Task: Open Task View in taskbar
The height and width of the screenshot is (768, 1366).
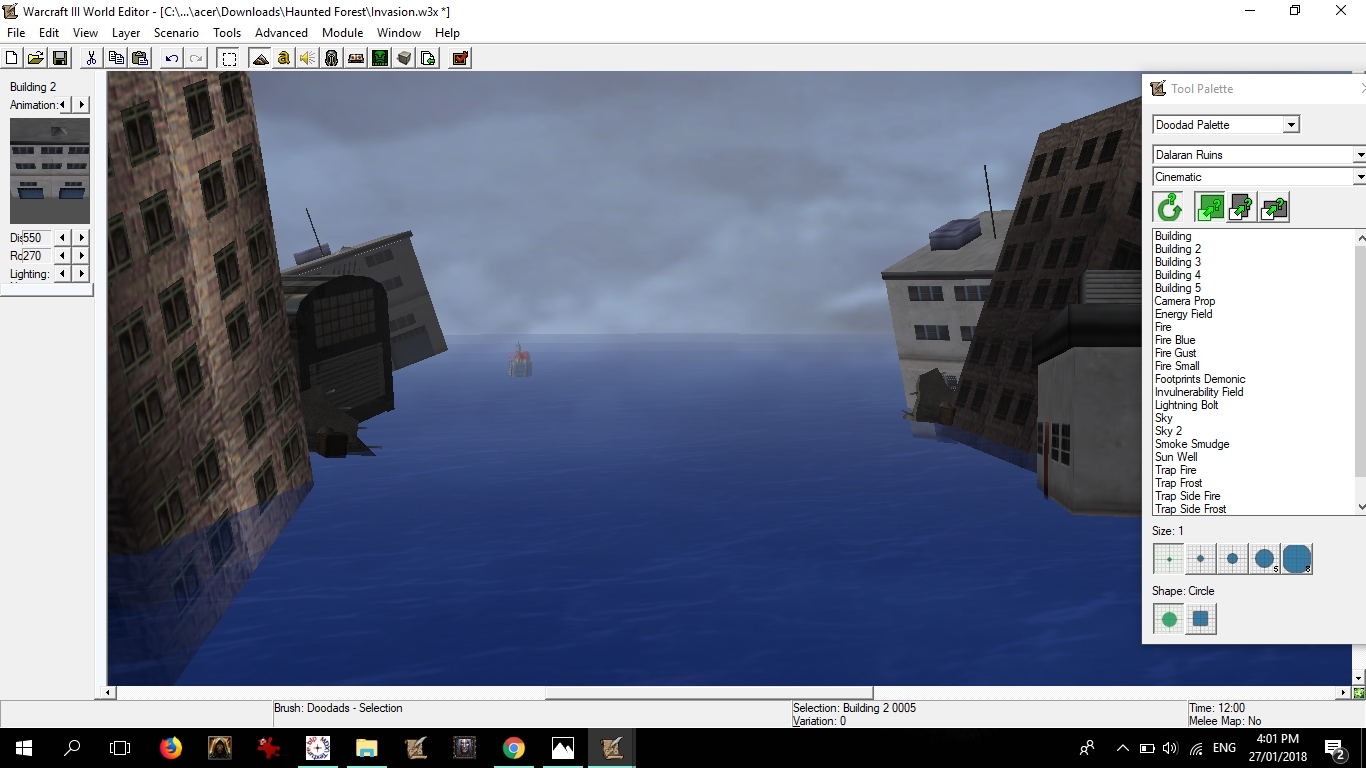Action: tap(120, 747)
